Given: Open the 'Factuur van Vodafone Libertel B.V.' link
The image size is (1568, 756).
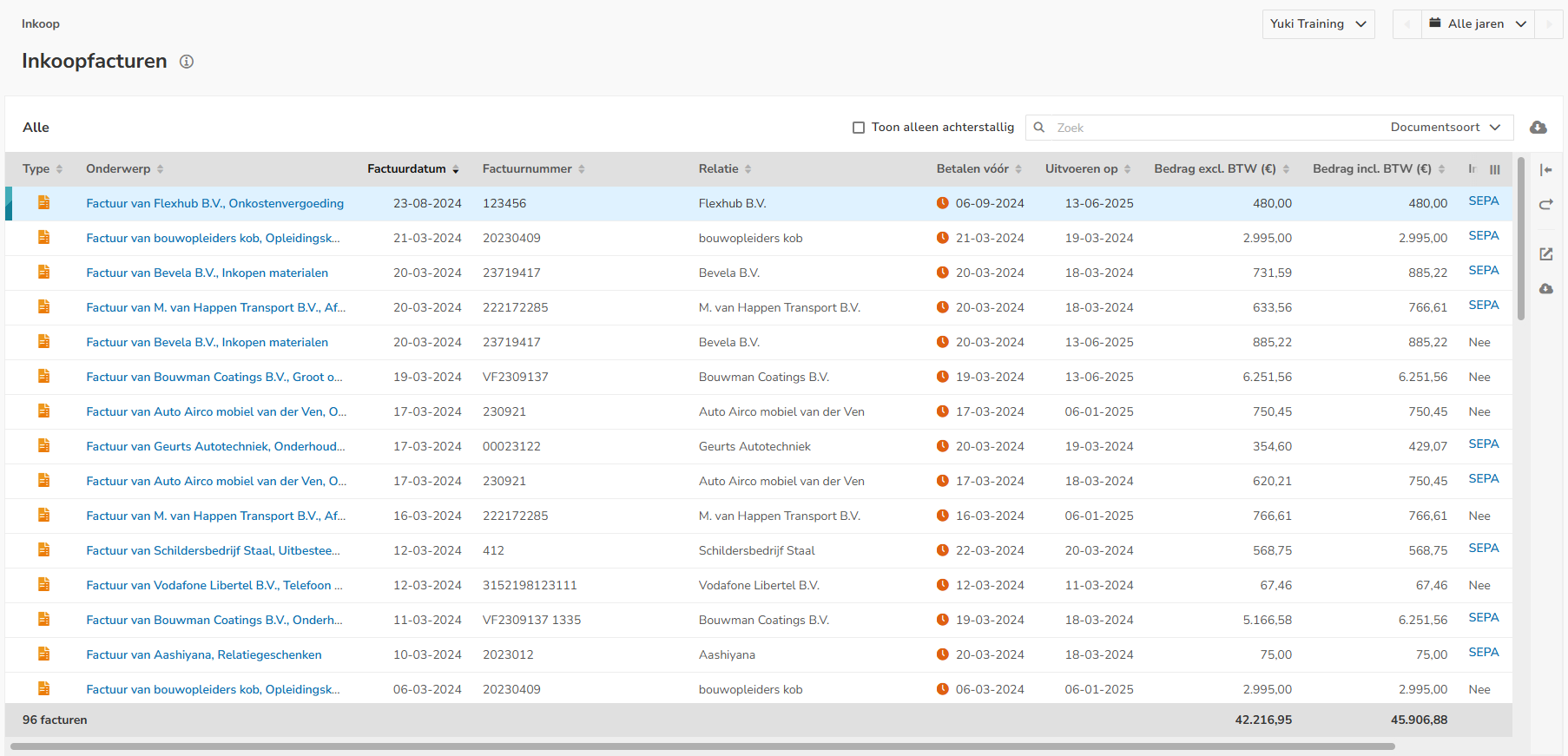Looking at the screenshot, I should [214, 585].
